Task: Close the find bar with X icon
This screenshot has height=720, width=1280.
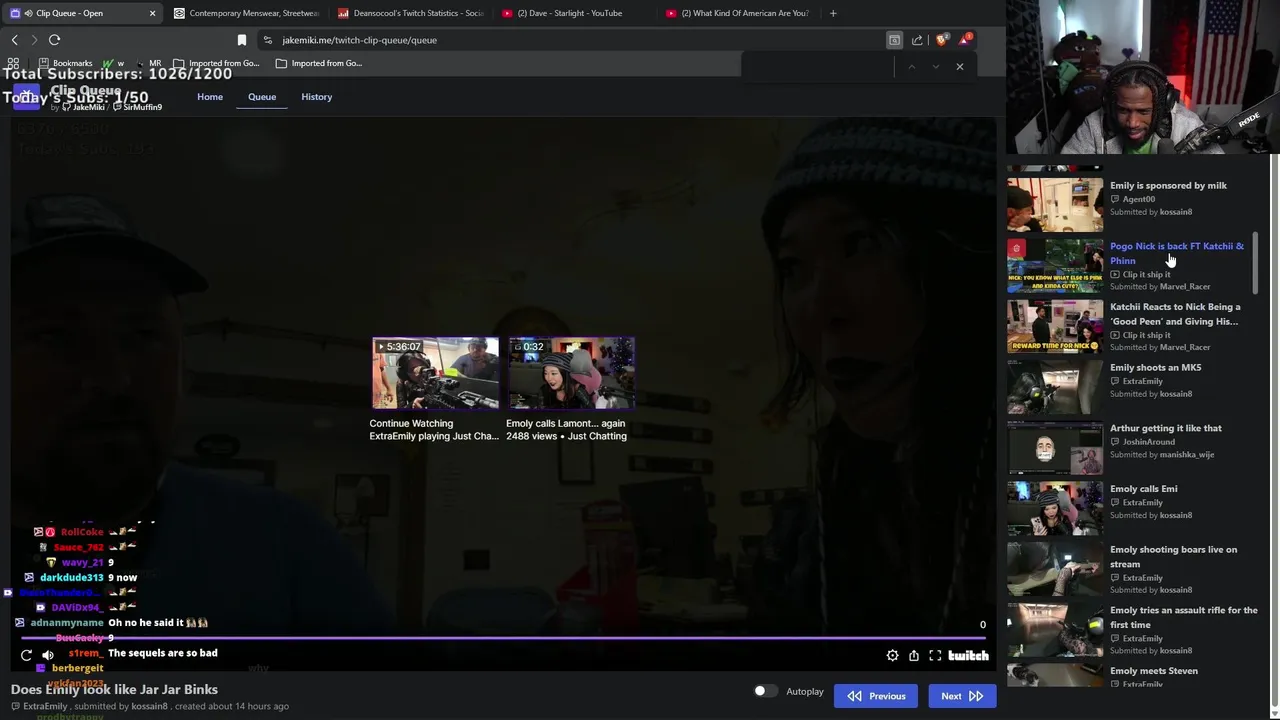Action: point(960,66)
